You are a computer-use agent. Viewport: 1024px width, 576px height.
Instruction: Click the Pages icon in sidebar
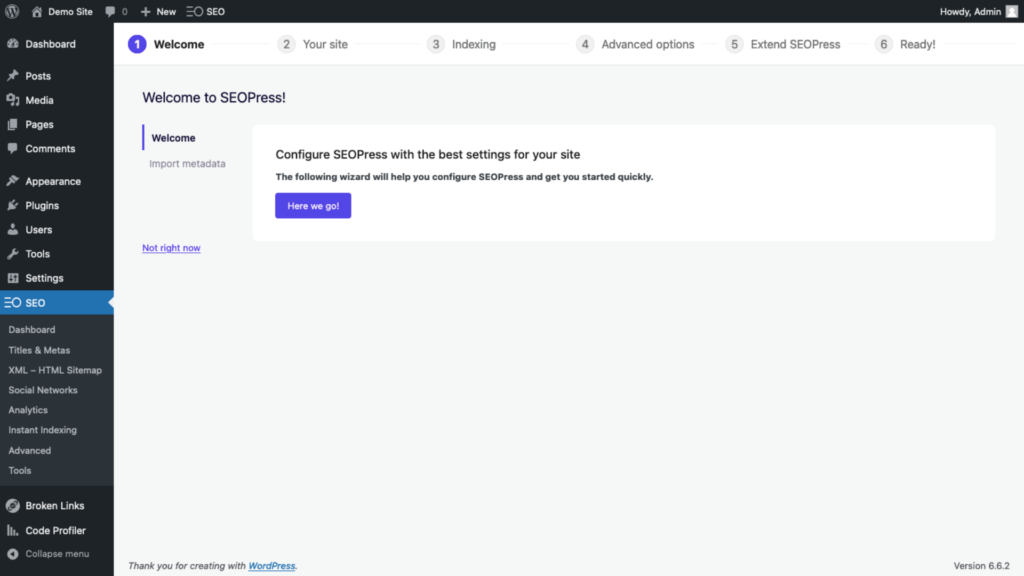click(x=12, y=124)
